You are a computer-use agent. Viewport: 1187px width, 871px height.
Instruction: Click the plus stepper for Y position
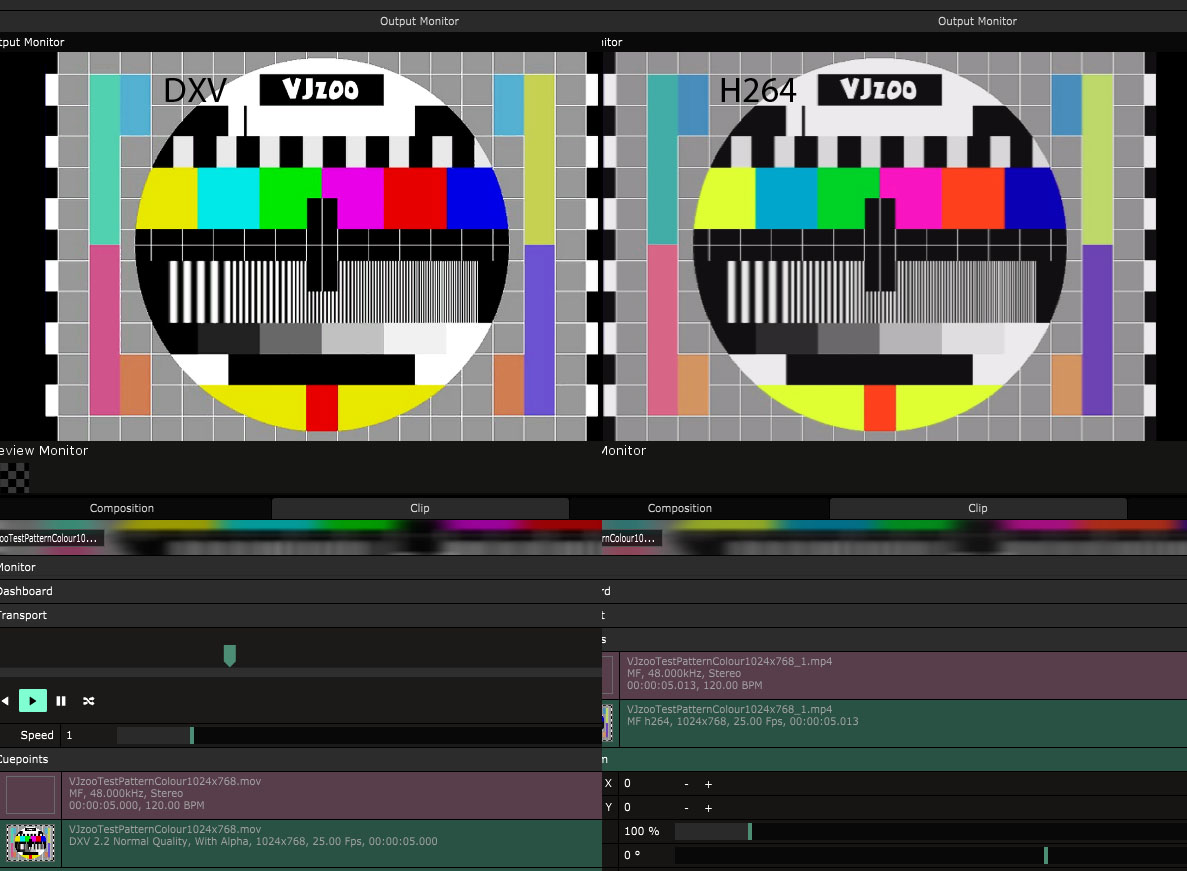click(x=708, y=807)
